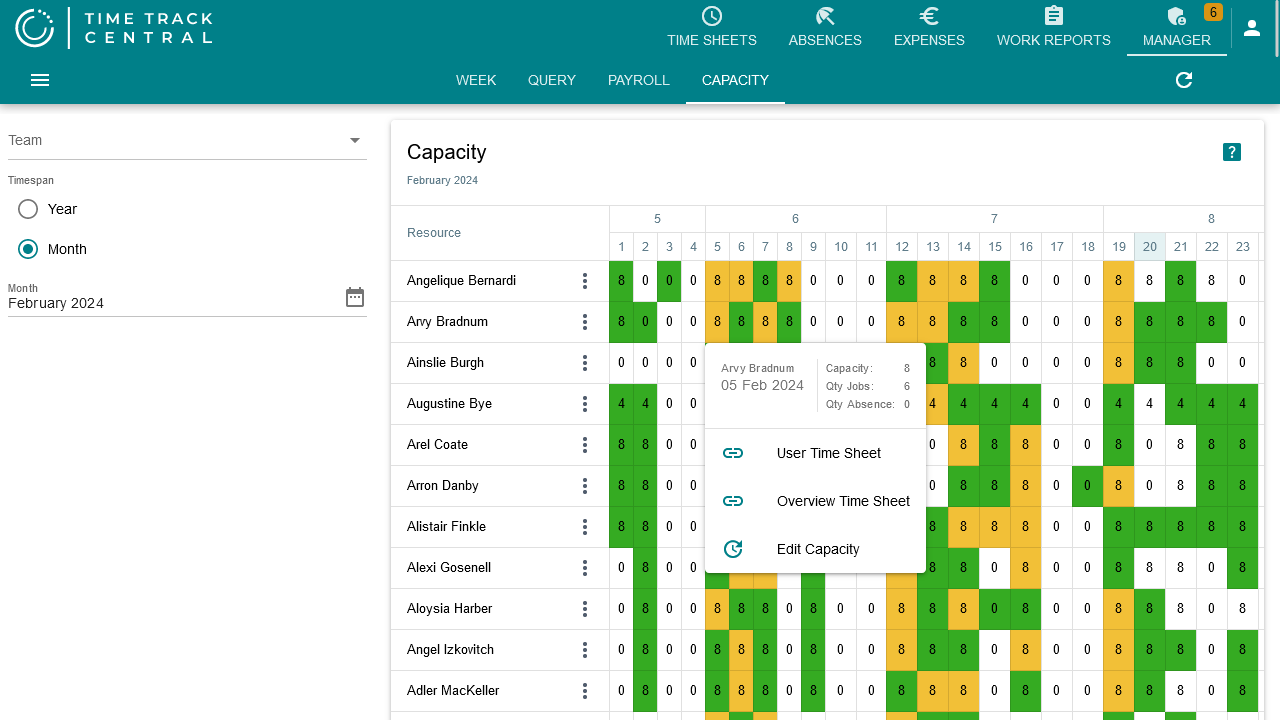
Task: Select the Year timespan radio button
Action: (28, 209)
